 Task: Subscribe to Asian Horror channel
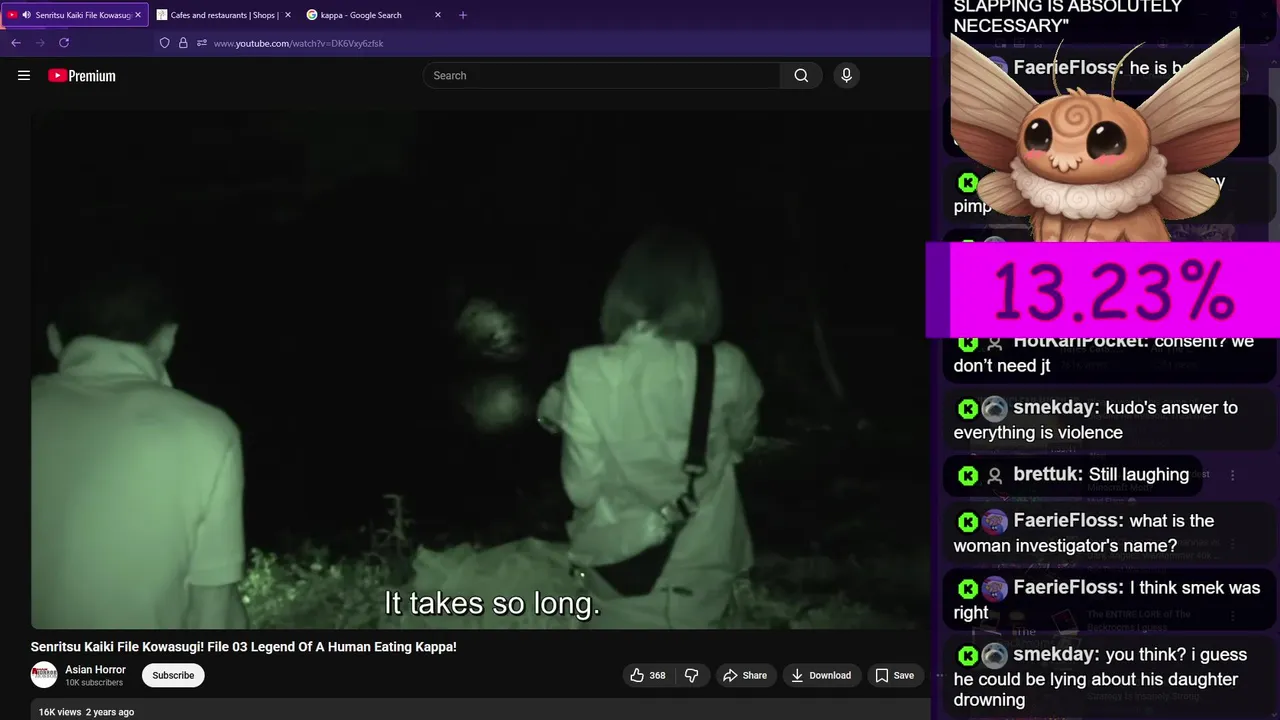(173, 675)
